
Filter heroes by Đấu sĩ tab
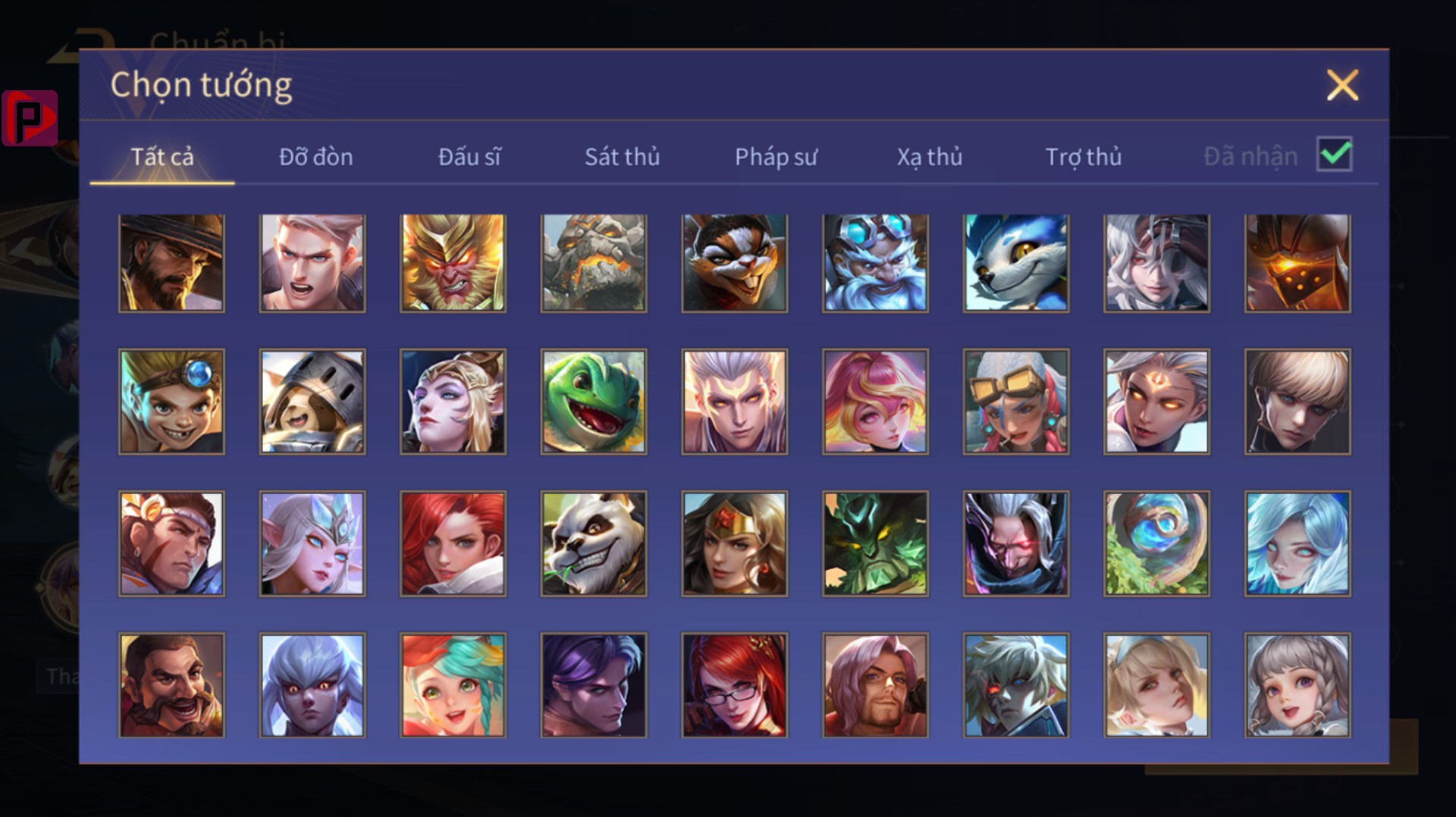[x=469, y=157]
